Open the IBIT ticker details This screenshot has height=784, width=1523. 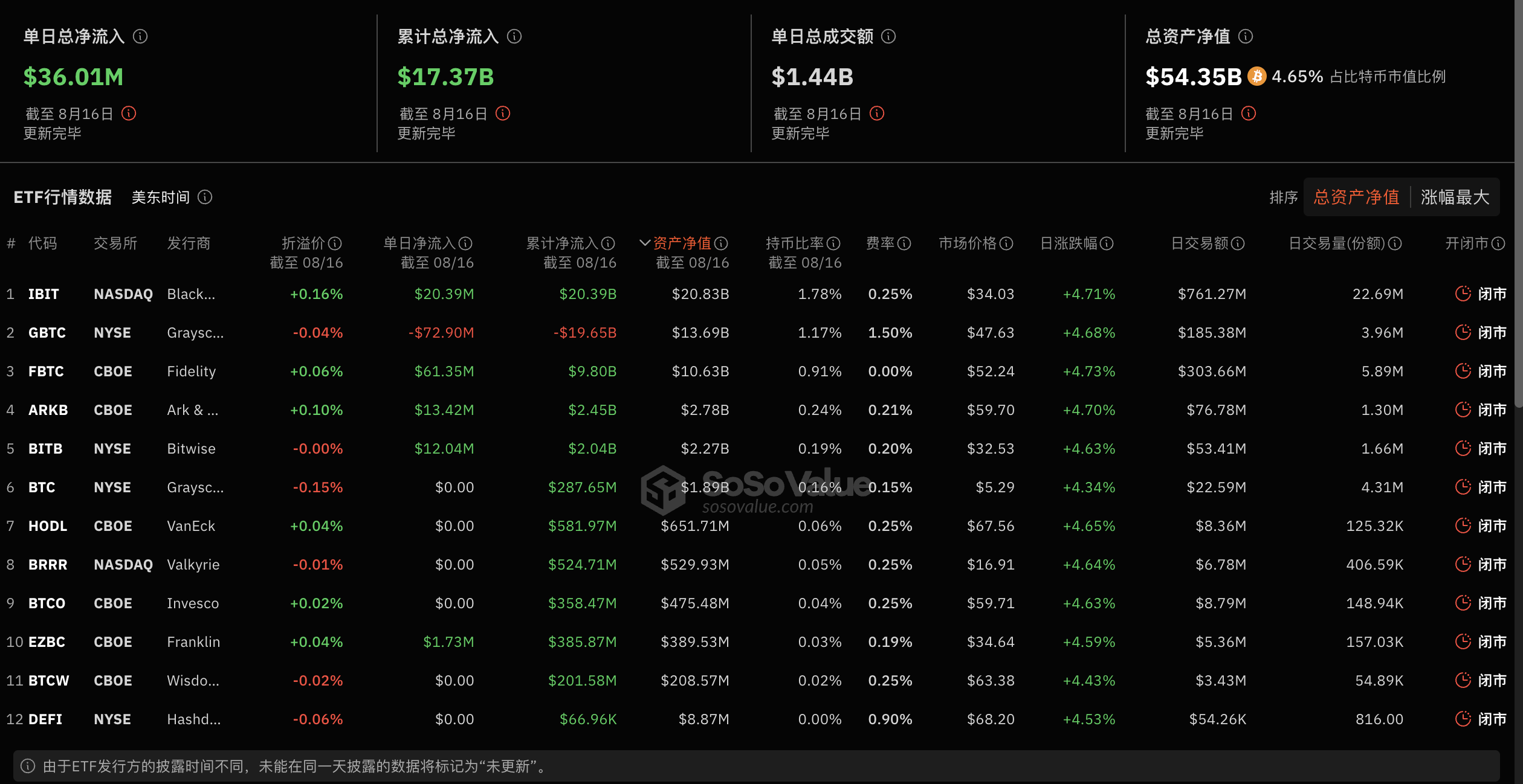(43, 294)
